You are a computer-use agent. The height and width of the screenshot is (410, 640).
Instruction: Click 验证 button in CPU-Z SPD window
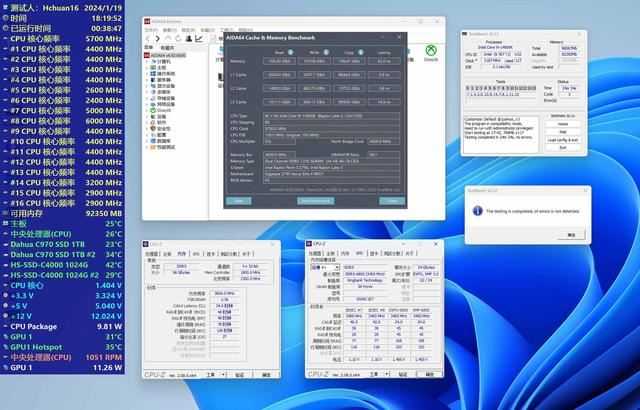point(403,374)
